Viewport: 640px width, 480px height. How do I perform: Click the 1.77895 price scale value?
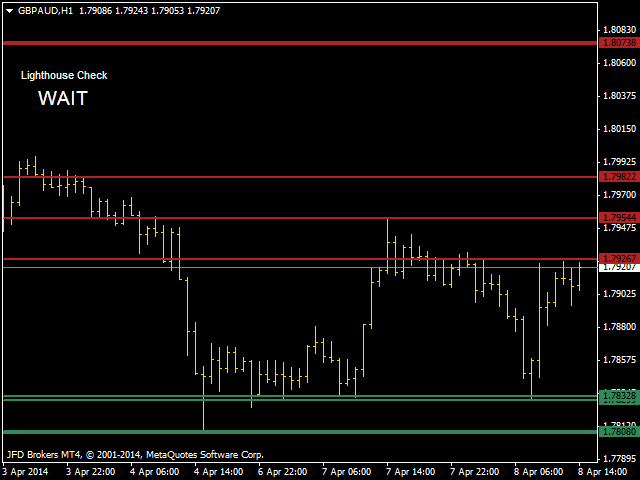point(620,459)
